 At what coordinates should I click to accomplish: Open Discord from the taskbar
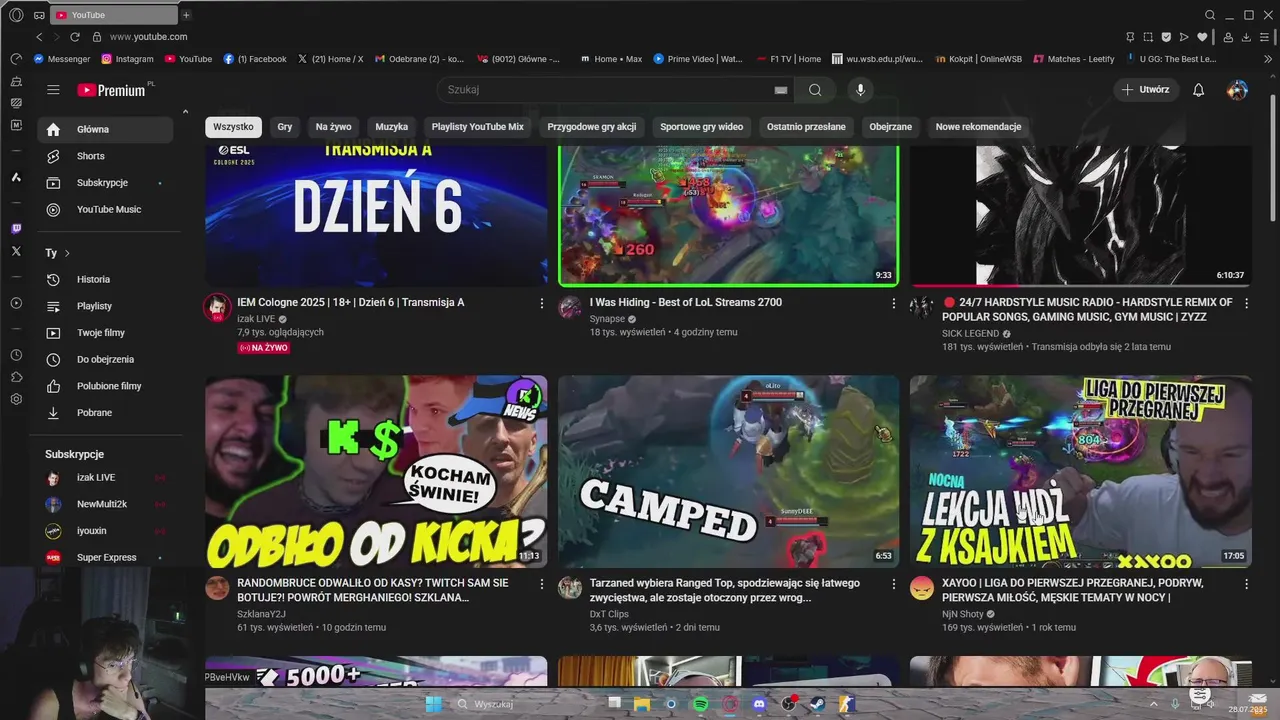click(759, 704)
